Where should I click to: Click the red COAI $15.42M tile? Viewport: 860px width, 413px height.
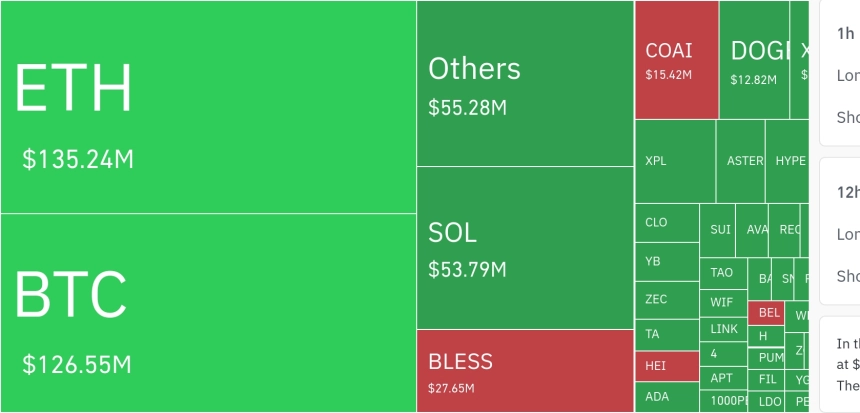676,60
